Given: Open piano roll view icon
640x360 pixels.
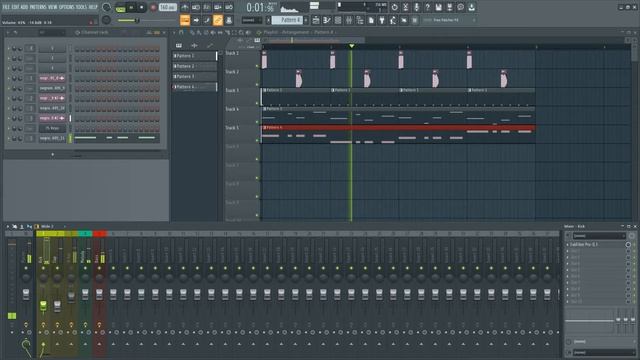Looking at the screenshot, I should [x=327, y=20].
